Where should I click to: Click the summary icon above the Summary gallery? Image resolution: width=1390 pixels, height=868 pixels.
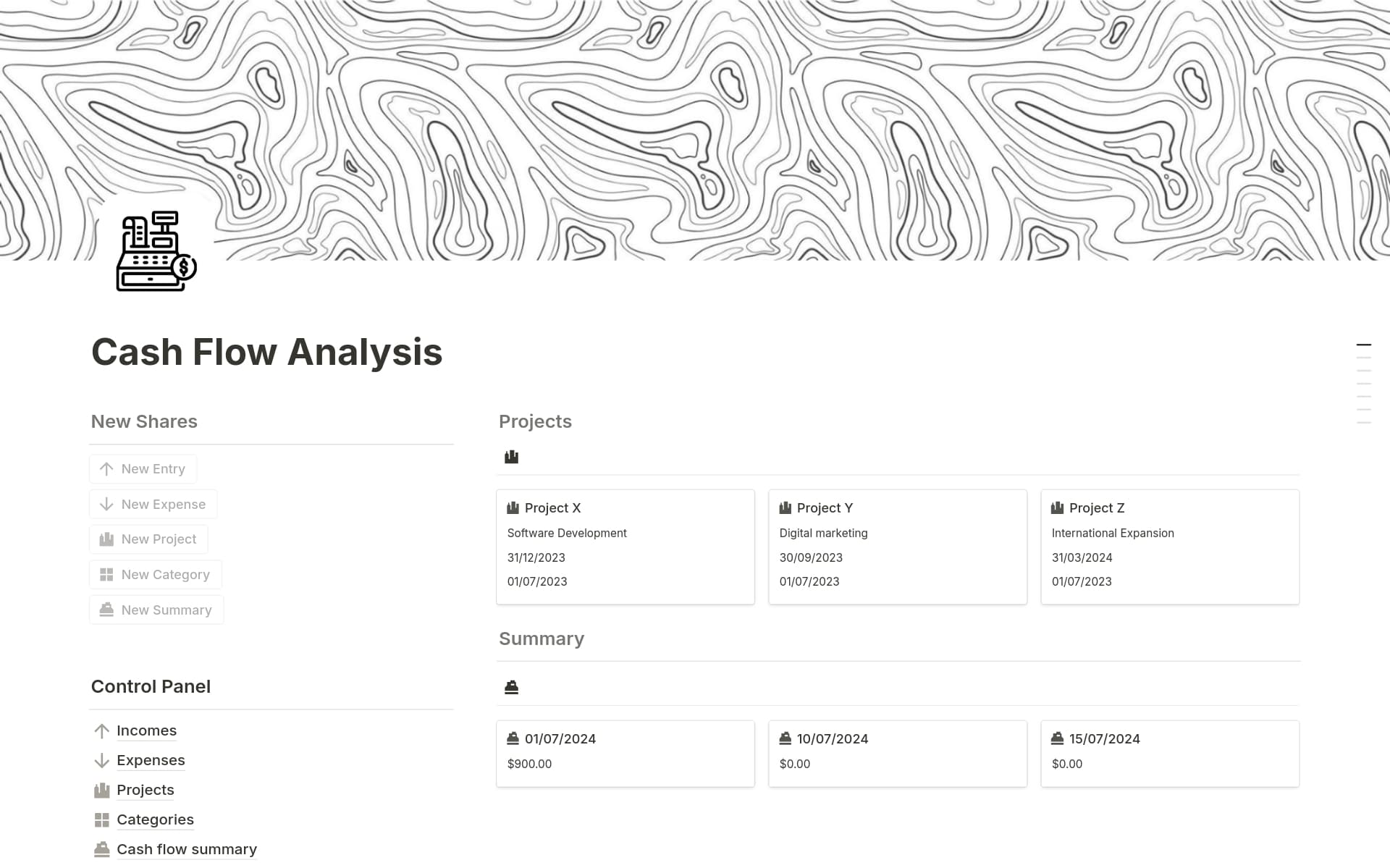click(x=511, y=686)
